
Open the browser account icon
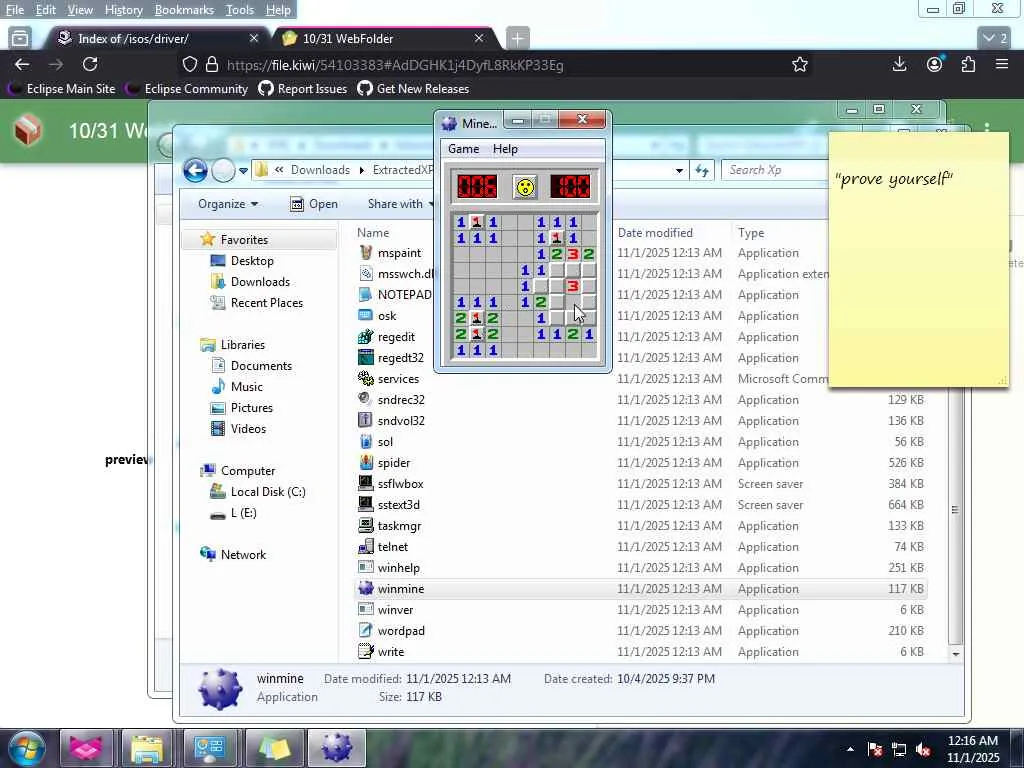pos(935,64)
